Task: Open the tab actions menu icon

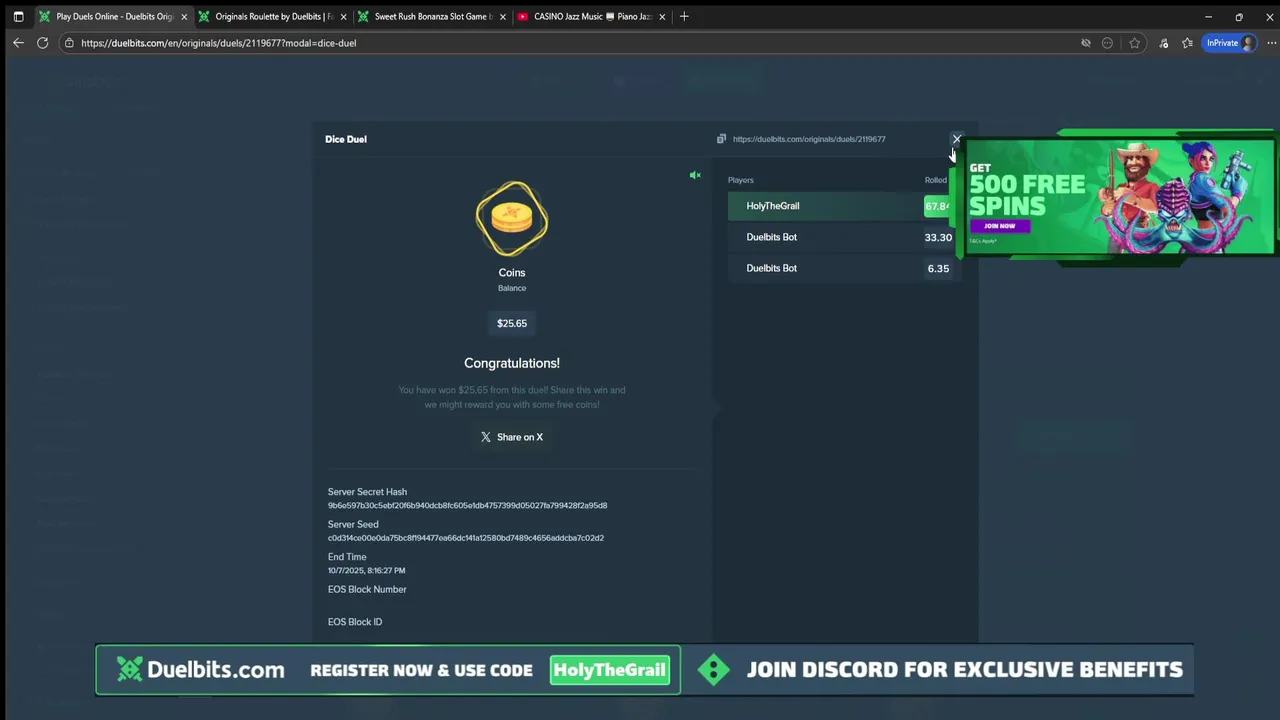Action: coord(18,17)
